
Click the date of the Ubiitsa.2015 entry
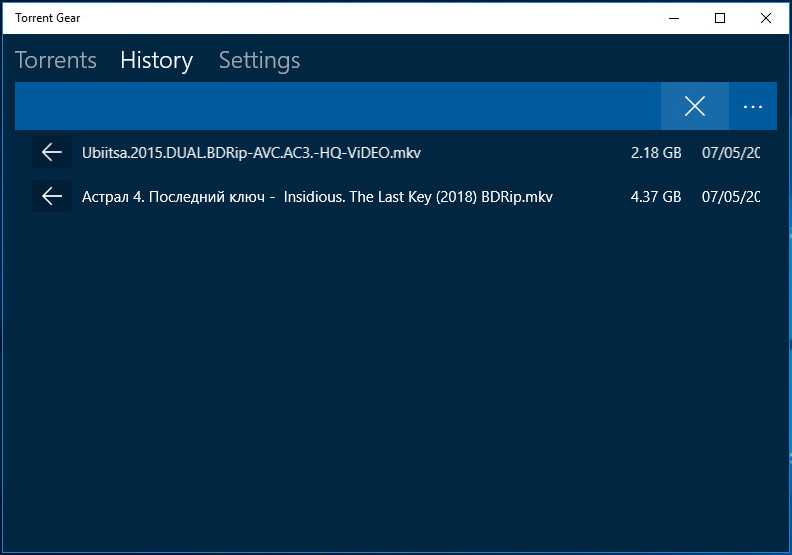tap(731, 153)
